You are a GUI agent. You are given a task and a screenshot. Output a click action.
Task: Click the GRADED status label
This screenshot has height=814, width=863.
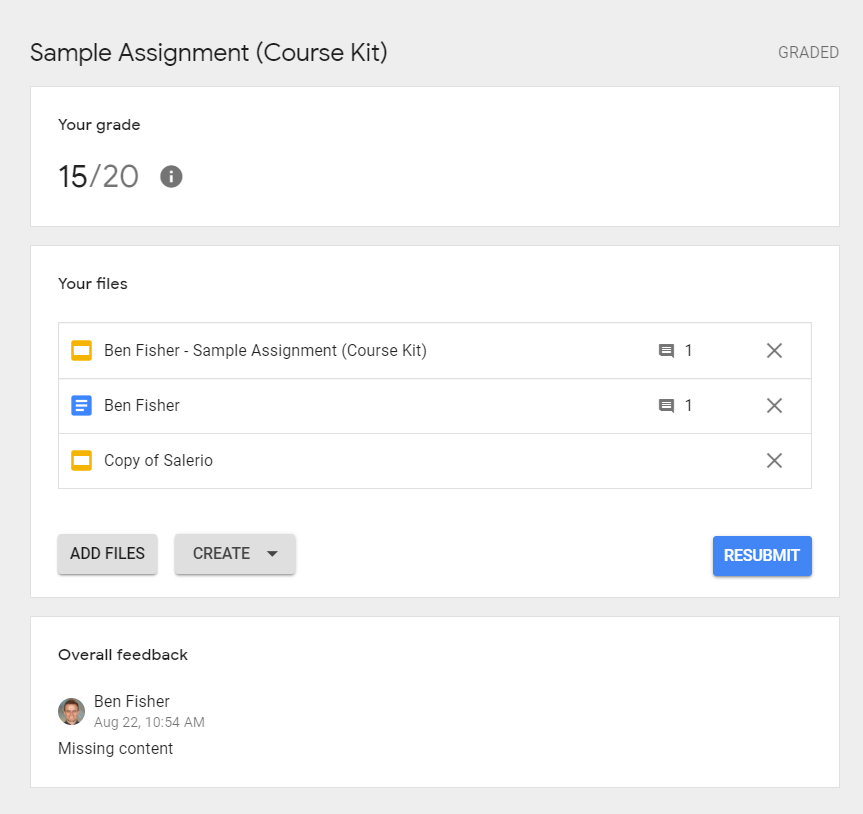click(x=808, y=53)
